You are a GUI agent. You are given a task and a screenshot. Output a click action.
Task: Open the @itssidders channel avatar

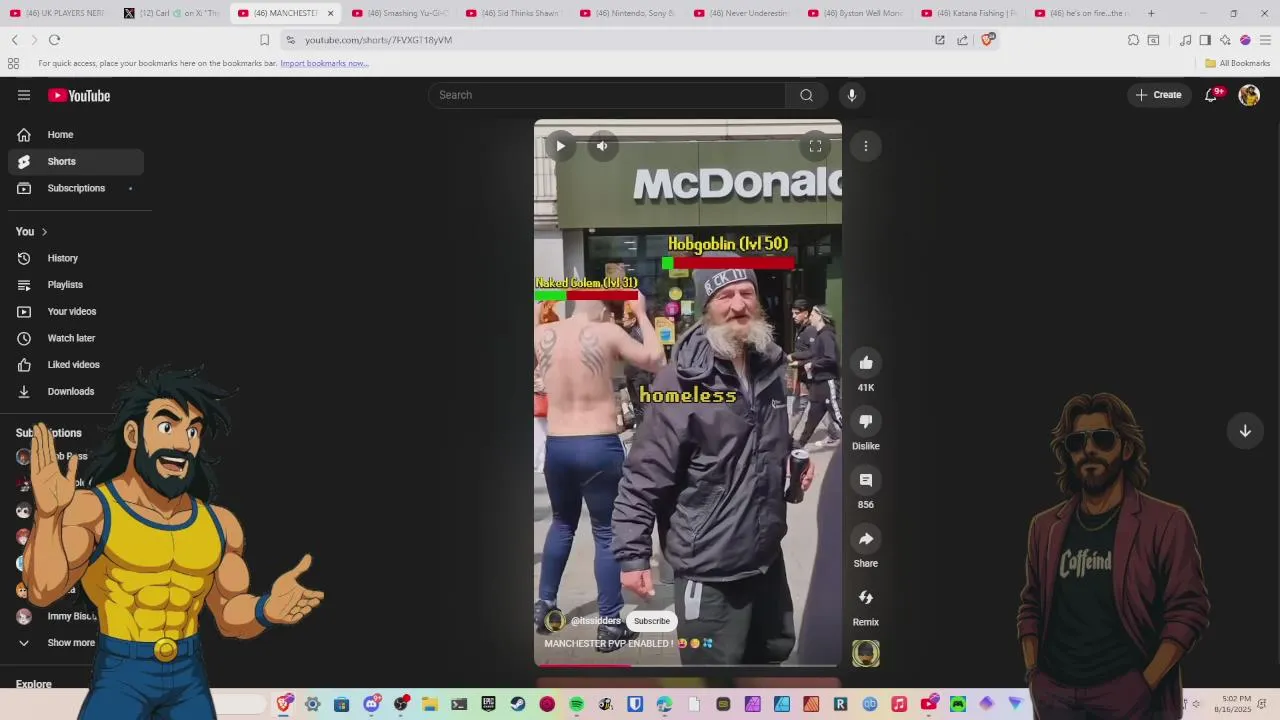click(x=555, y=621)
